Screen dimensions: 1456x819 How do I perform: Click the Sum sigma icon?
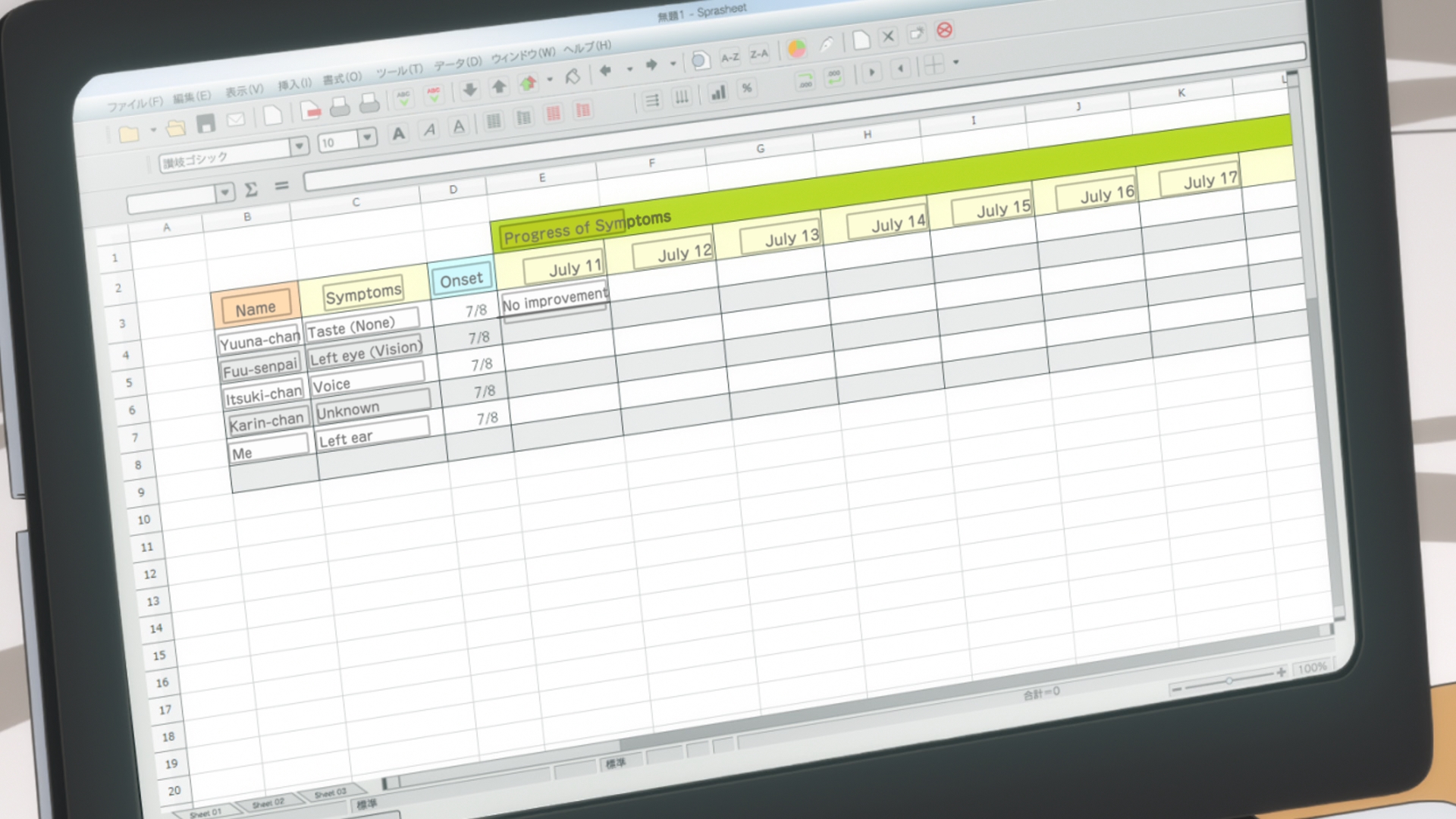(x=251, y=190)
